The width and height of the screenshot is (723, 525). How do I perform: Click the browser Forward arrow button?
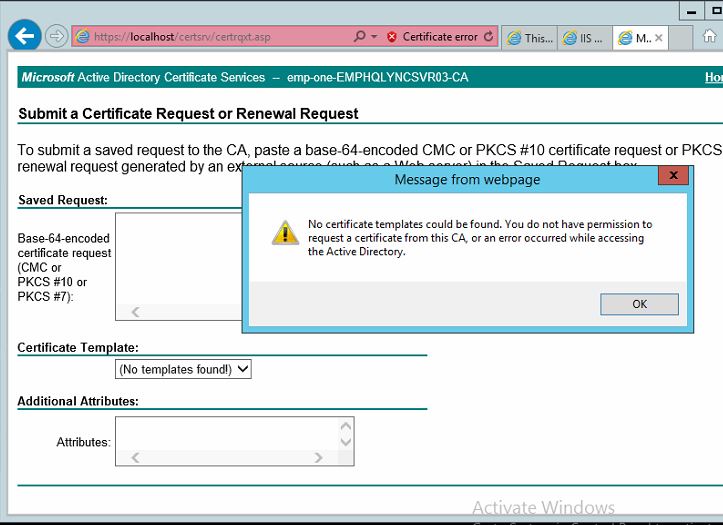(56, 36)
